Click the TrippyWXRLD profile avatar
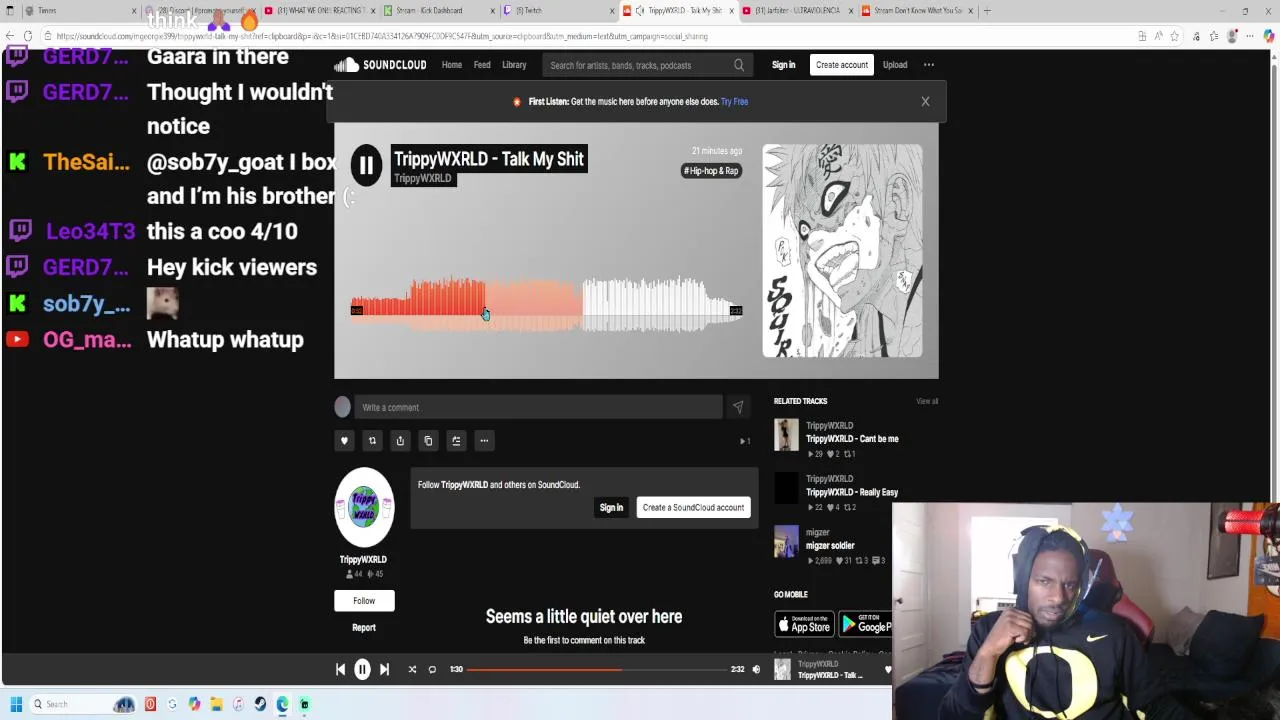Image resolution: width=1280 pixels, height=720 pixels. point(364,507)
